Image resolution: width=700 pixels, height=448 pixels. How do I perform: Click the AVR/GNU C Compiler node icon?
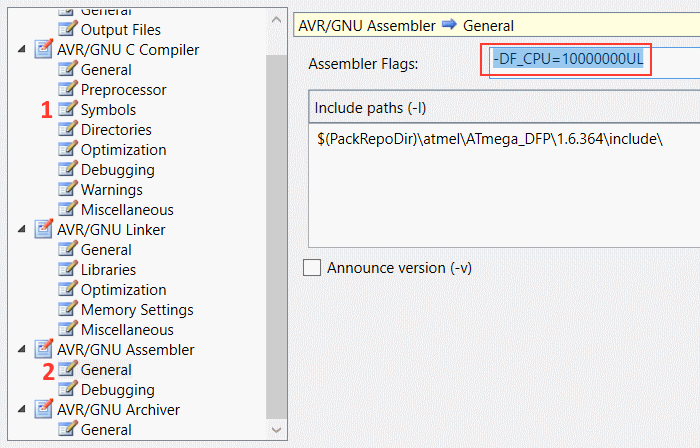(x=44, y=50)
